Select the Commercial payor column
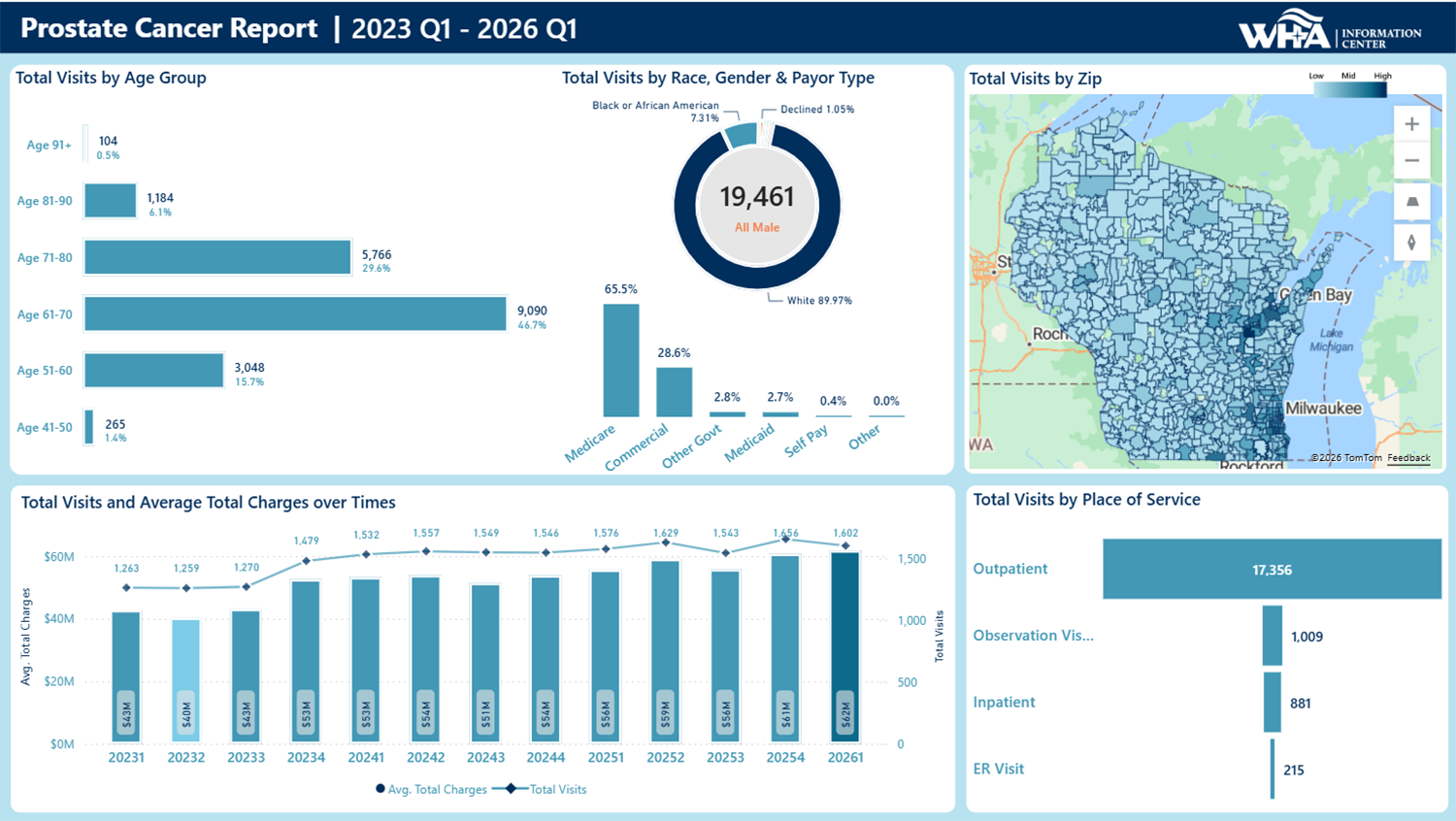Screen dimensions: 1456x821 click(x=674, y=392)
